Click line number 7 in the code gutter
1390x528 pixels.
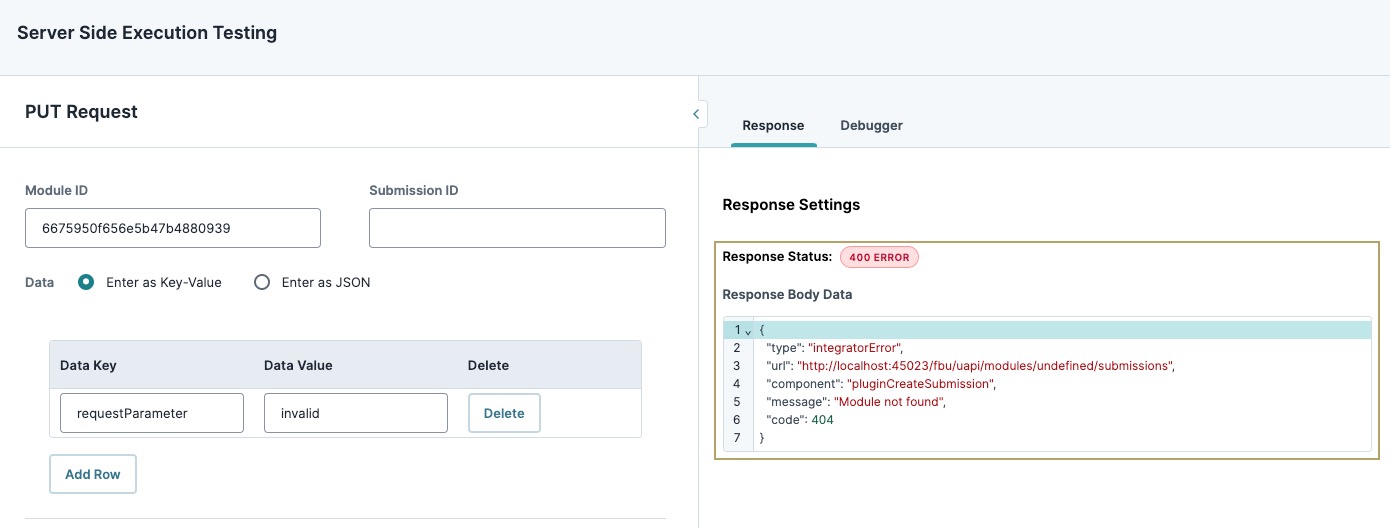[737, 438]
